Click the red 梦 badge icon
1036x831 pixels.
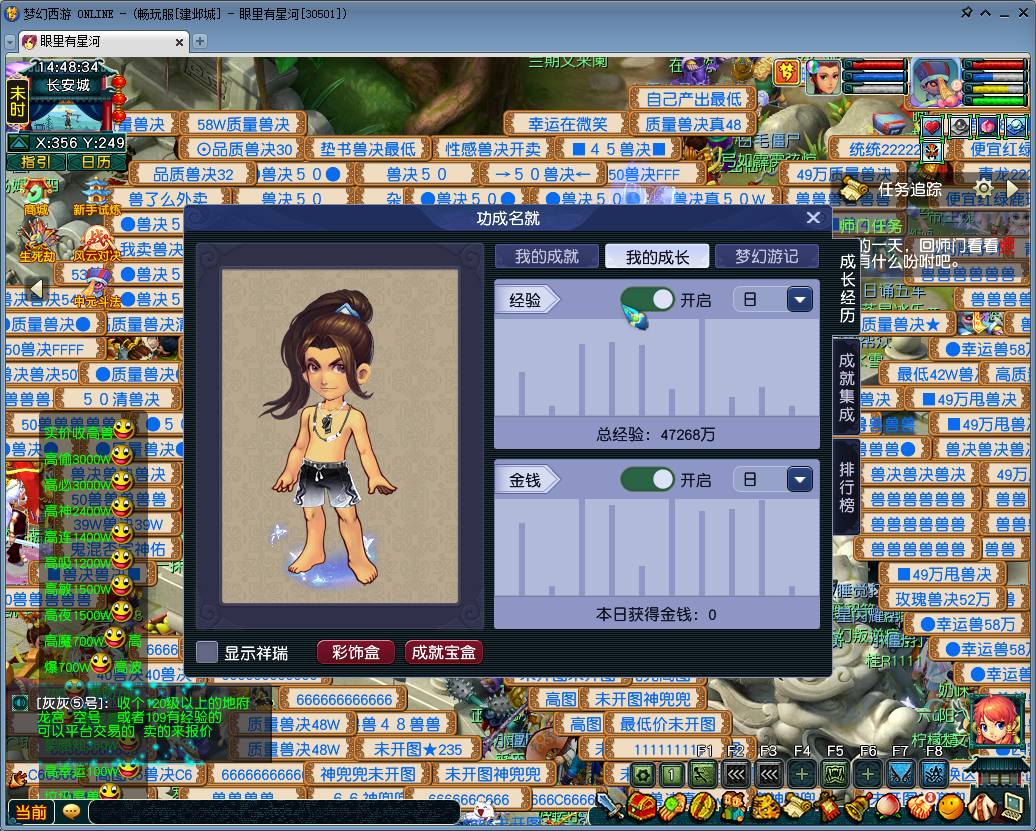pos(787,72)
